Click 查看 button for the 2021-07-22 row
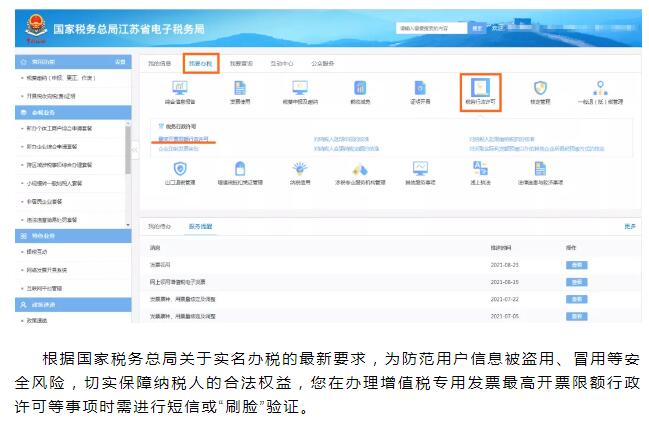 pos(577,299)
